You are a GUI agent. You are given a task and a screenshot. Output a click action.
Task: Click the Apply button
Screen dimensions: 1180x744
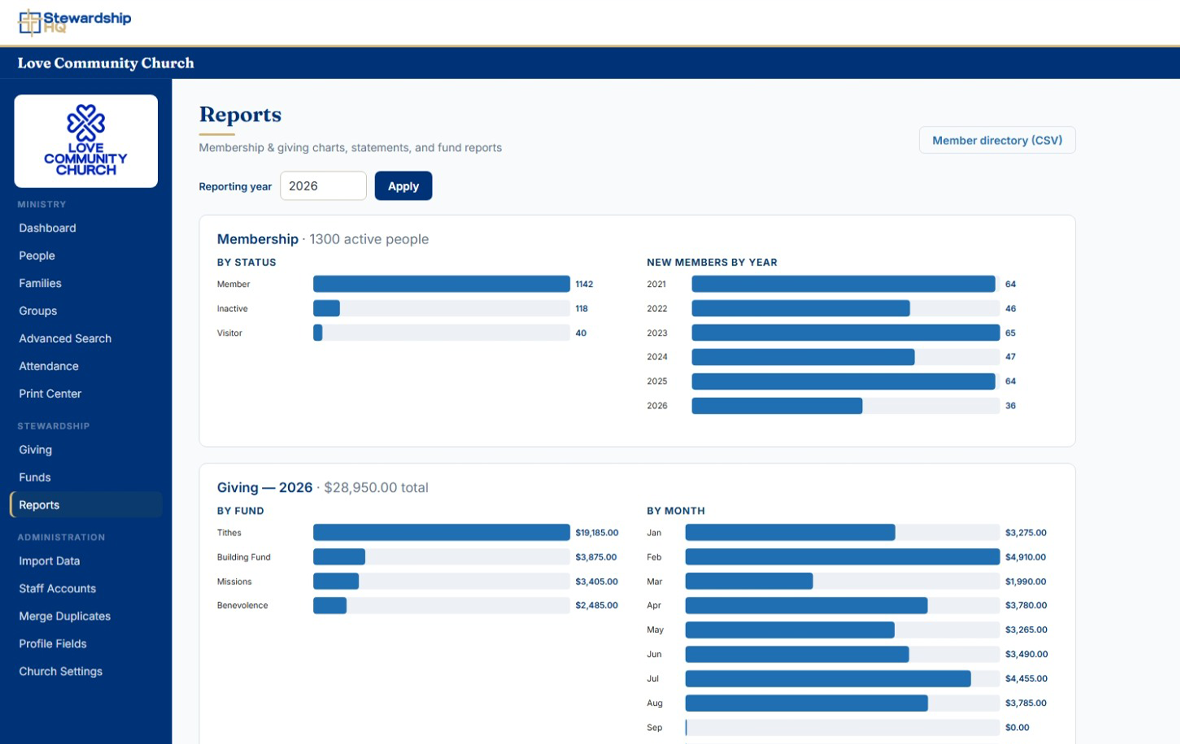pyautogui.click(x=403, y=186)
